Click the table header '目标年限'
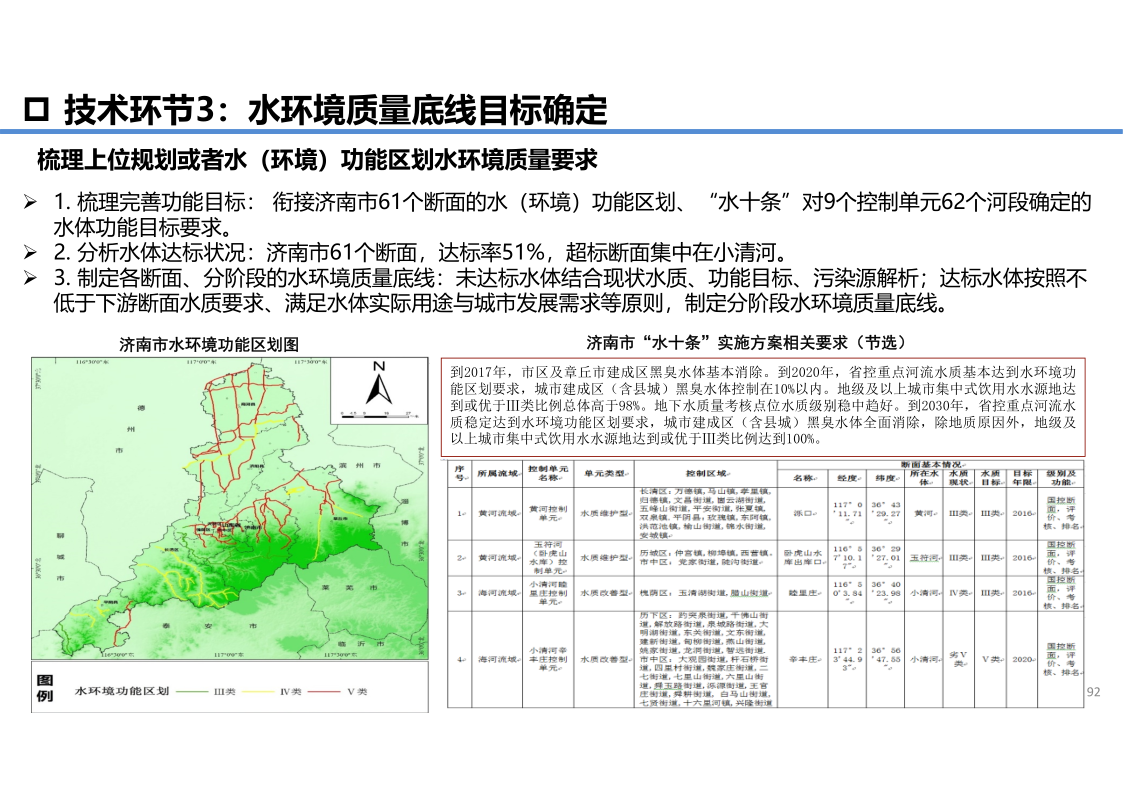 point(1022,478)
